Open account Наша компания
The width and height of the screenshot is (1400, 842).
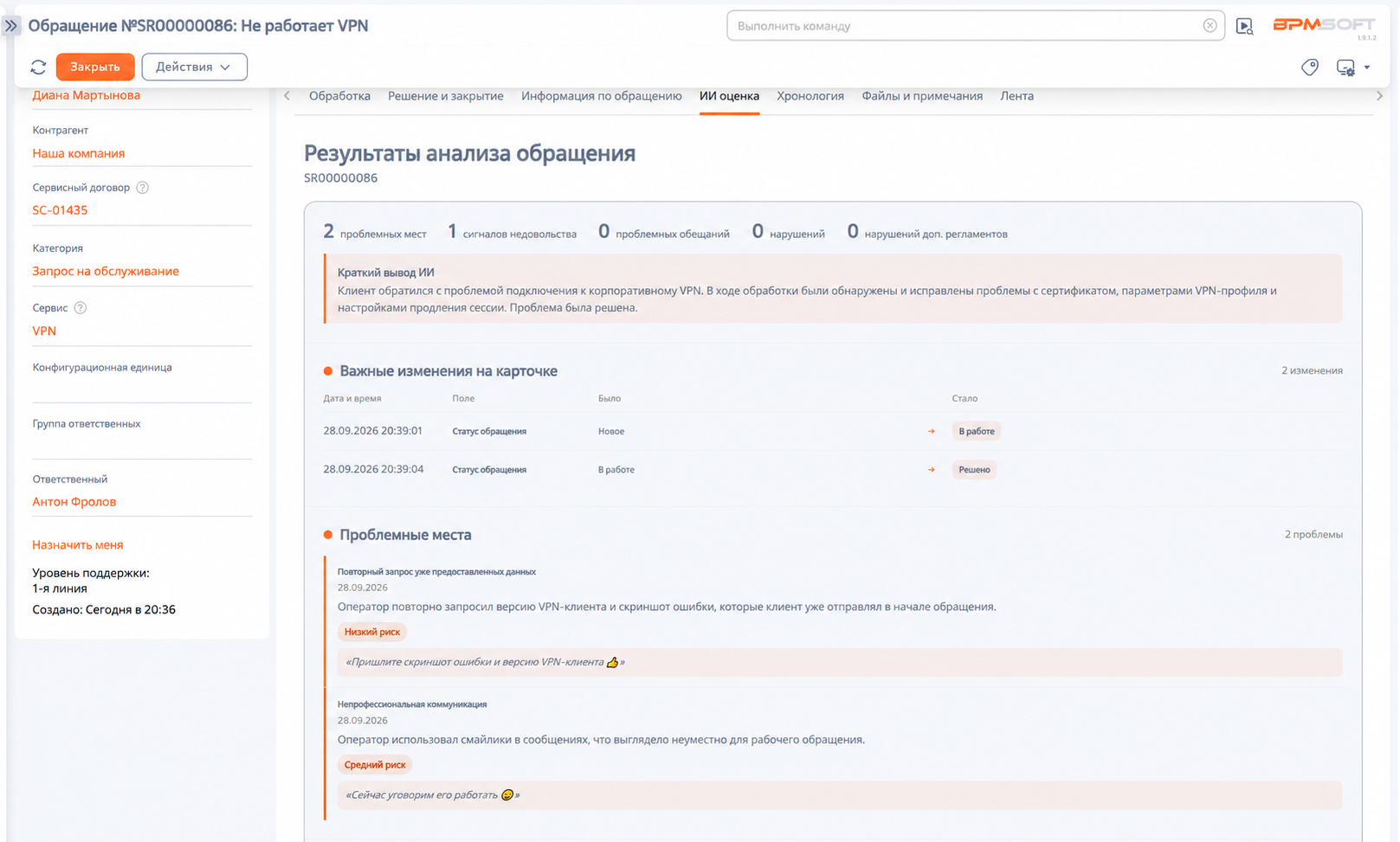tap(79, 153)
